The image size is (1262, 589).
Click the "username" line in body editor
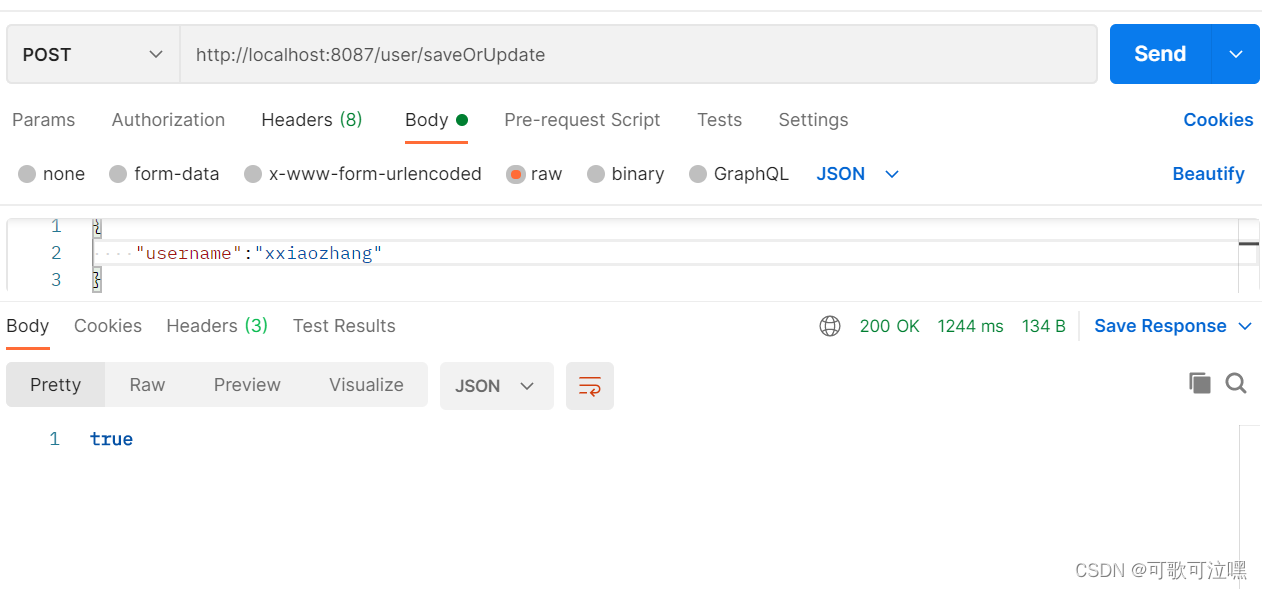[x=664, y=253]
